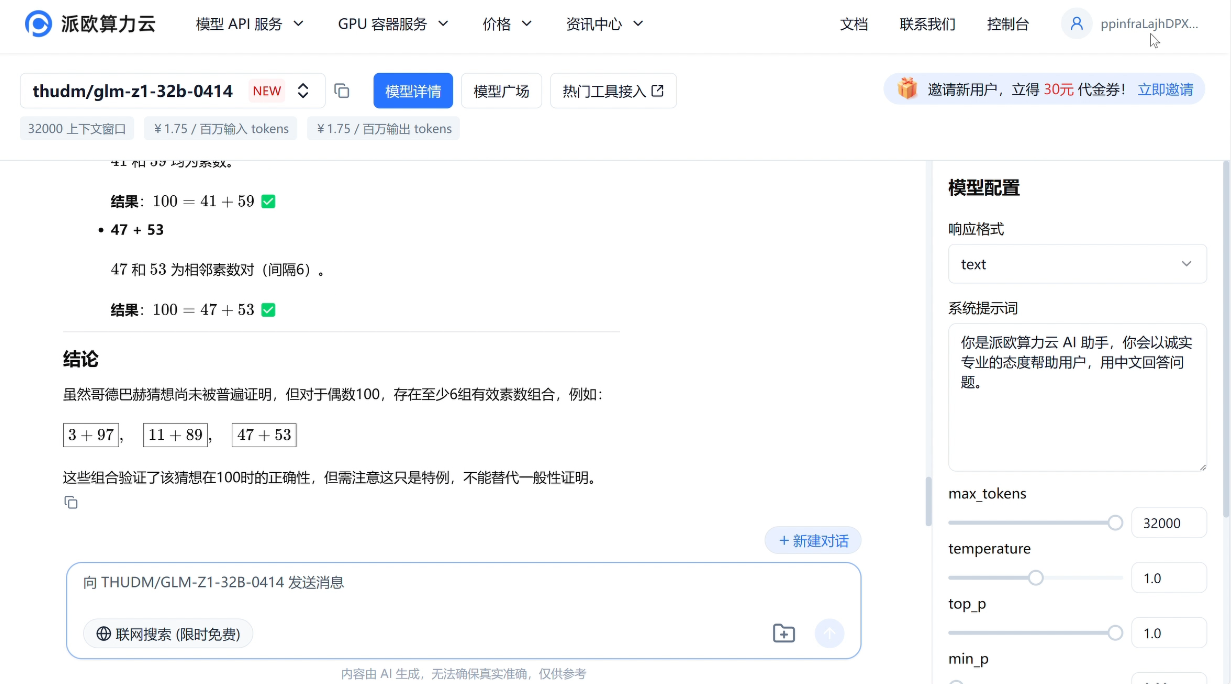Toggle 联网搜索 (限时免费) option
The width and height of the screenshot is (1231, 684).
tap(168, 634)
